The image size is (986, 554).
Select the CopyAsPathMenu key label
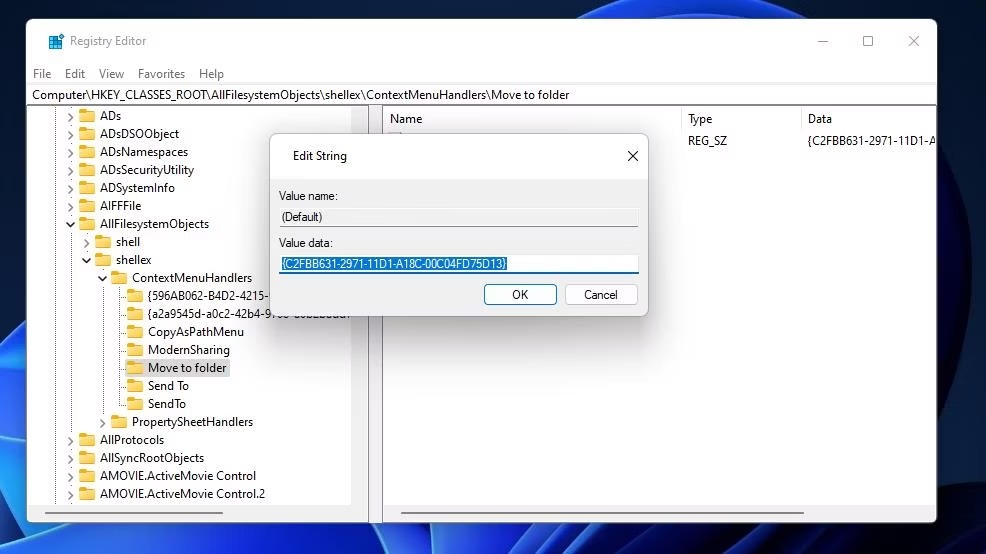click(x=196, y=332)
